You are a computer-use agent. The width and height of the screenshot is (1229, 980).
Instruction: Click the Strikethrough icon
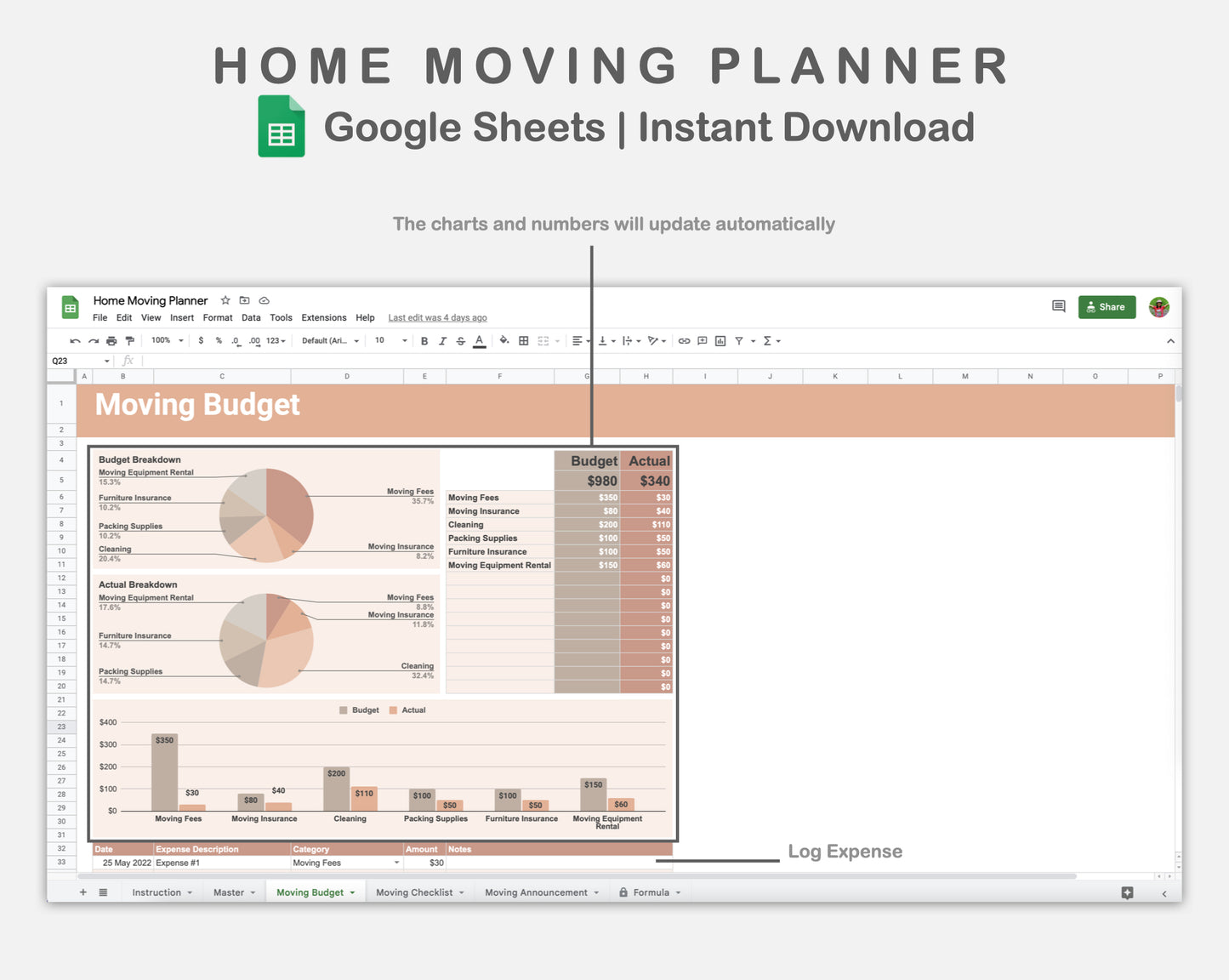[459, 340]
